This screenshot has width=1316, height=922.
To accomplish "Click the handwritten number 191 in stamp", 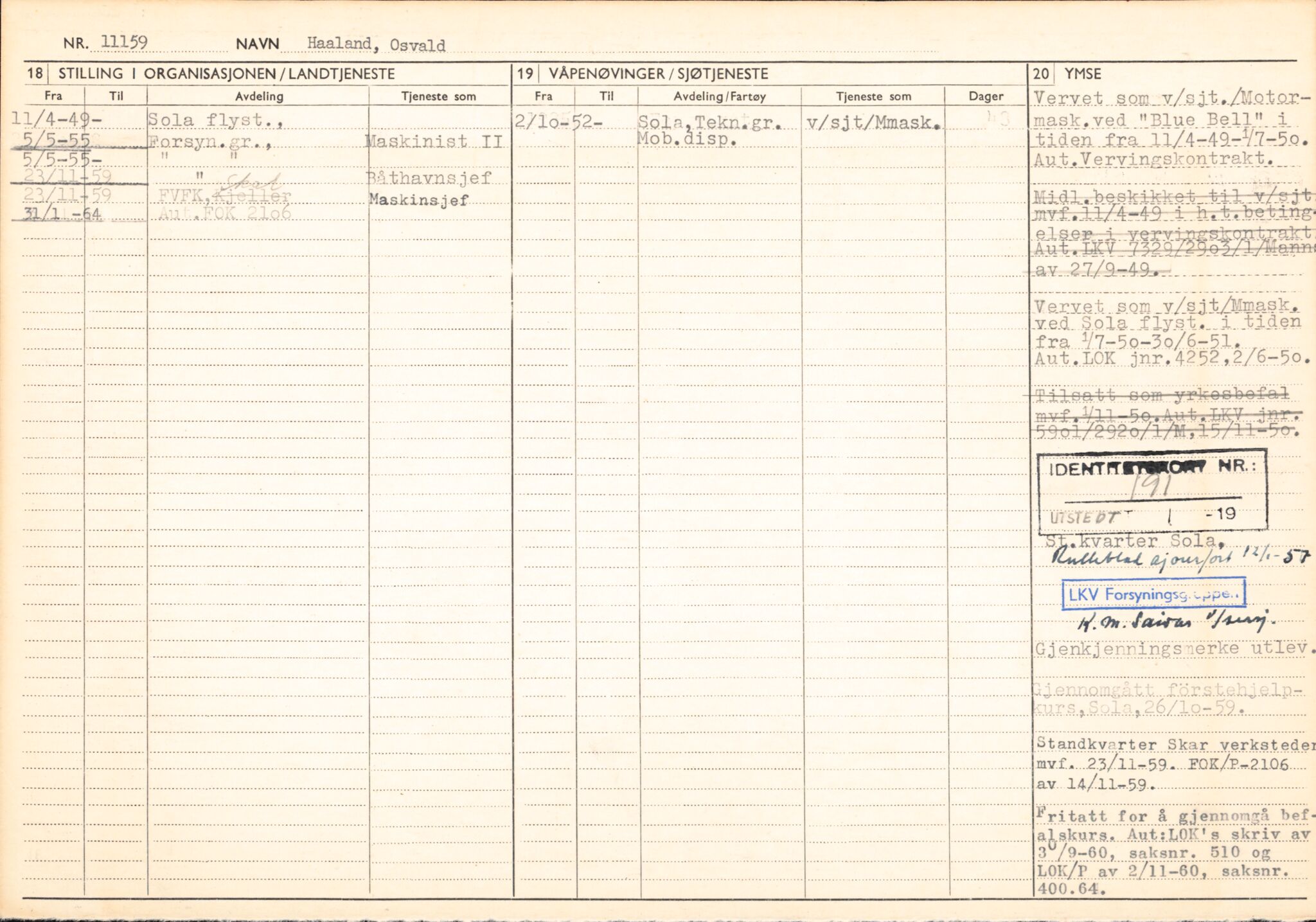I will (1153, 488).
